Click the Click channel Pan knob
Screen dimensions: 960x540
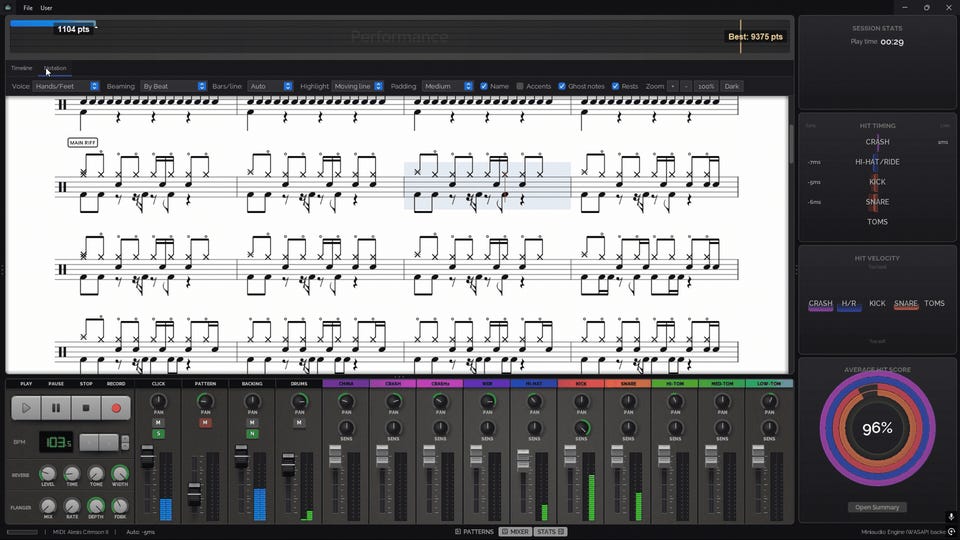click(x=158, y=402)
